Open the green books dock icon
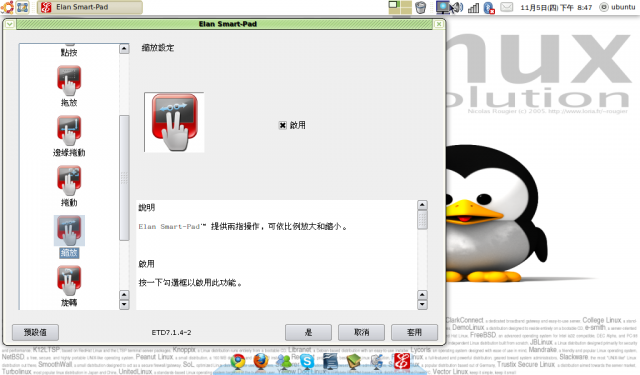Screen dimensions: 640x375 point(353,361)
